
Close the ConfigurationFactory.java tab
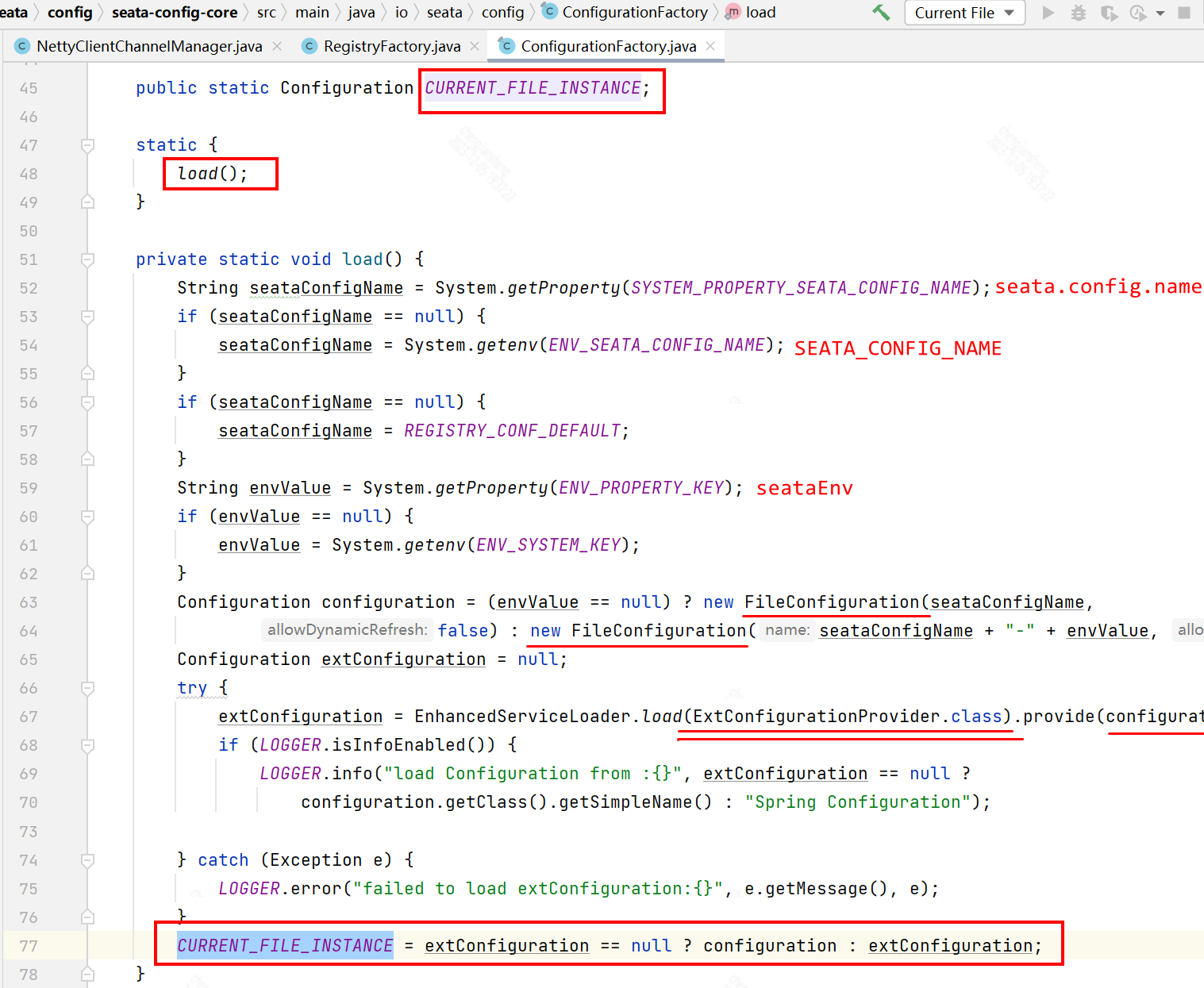click(710, 46)
